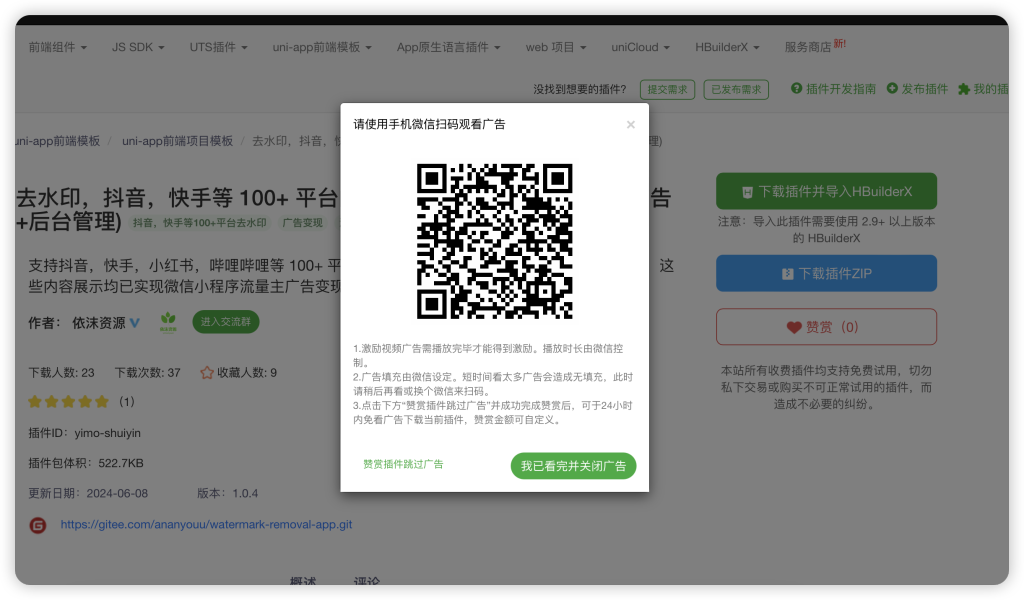Open the 前端组件 dropdown menu
The image size is (1024, 600).
pyautogui.click(x=57, y=47)
